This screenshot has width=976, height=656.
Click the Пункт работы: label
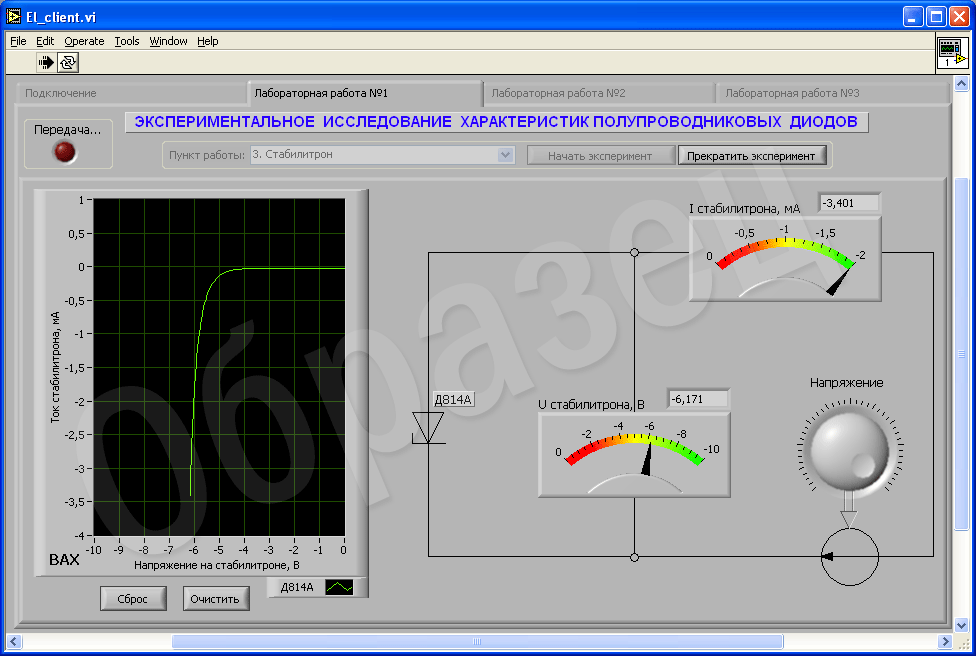207,155
